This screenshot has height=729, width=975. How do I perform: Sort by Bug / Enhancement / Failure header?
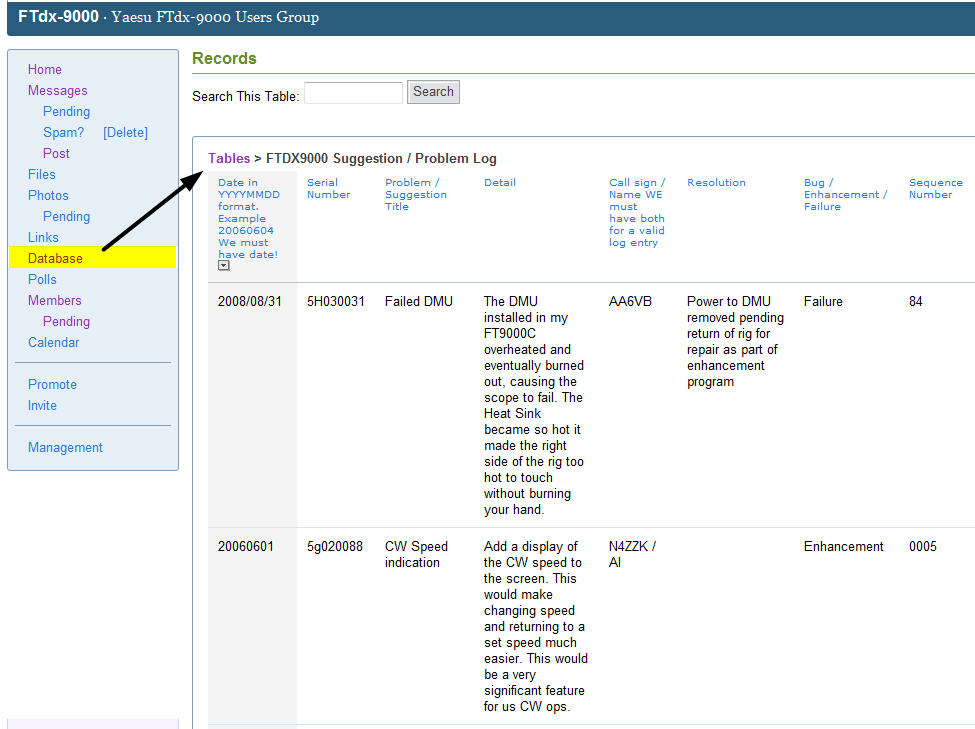point(846,194)
